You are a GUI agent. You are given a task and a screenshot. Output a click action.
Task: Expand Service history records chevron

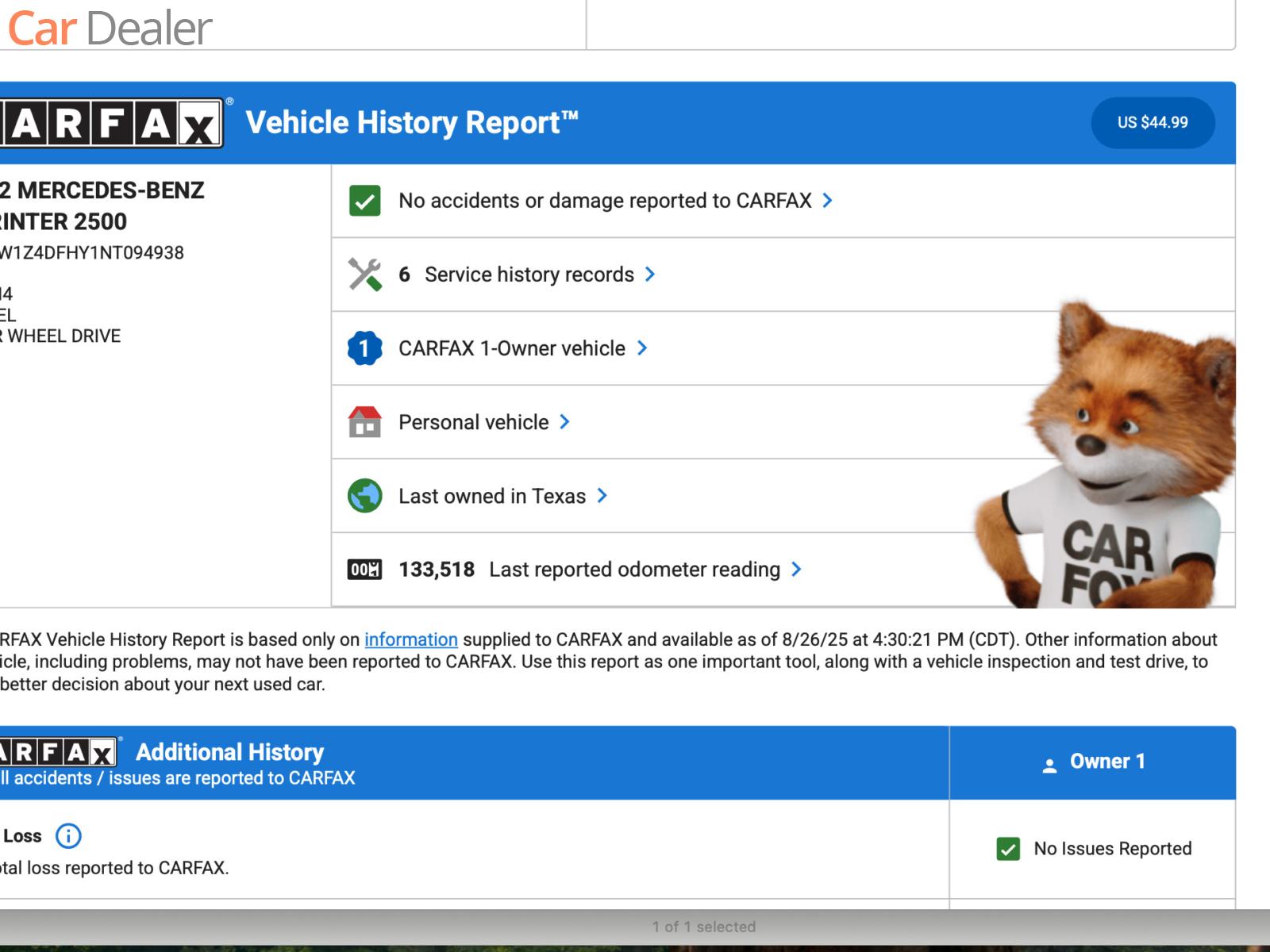[650, 274]
